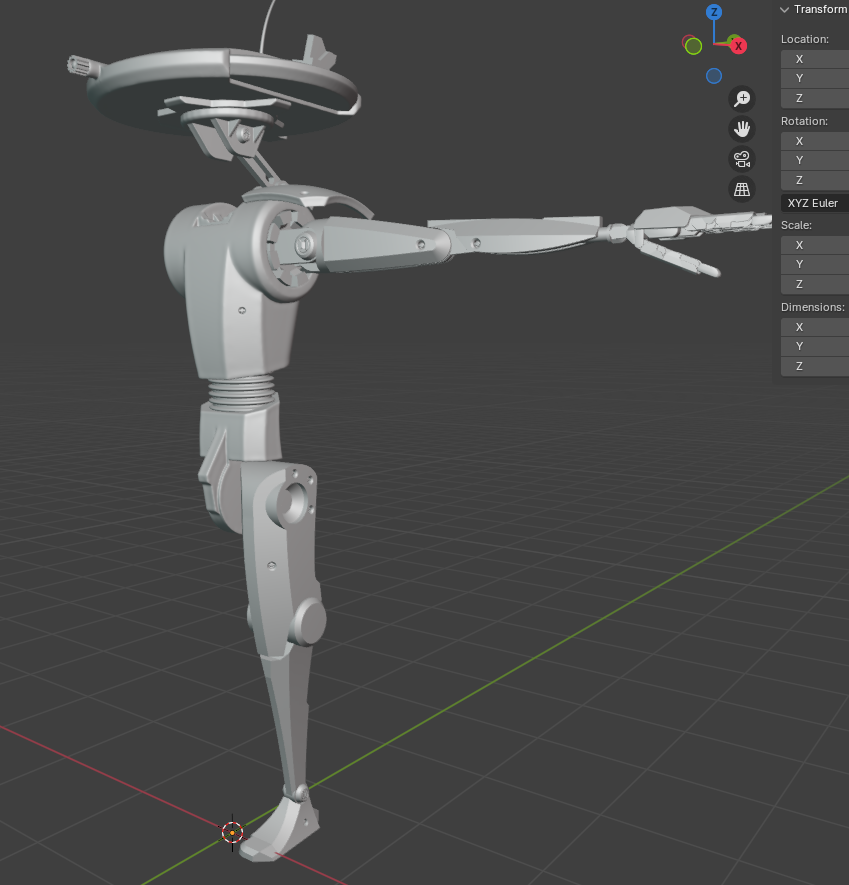Click the Location X field

814,59
